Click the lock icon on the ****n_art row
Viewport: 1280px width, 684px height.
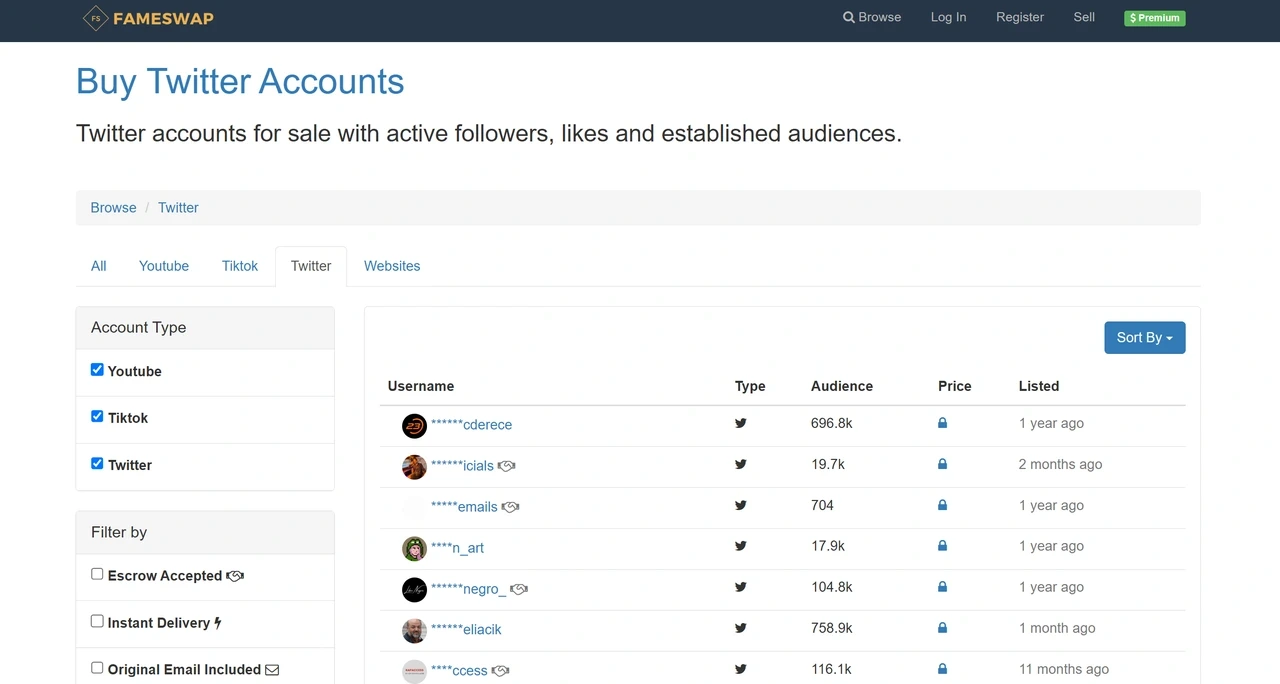click(941, 546)
